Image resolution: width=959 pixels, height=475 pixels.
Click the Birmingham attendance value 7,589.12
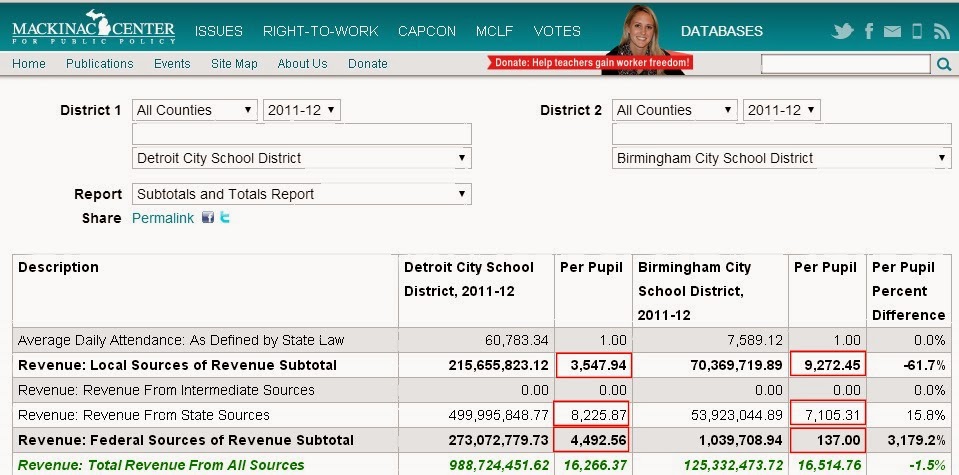click(755, 340)
